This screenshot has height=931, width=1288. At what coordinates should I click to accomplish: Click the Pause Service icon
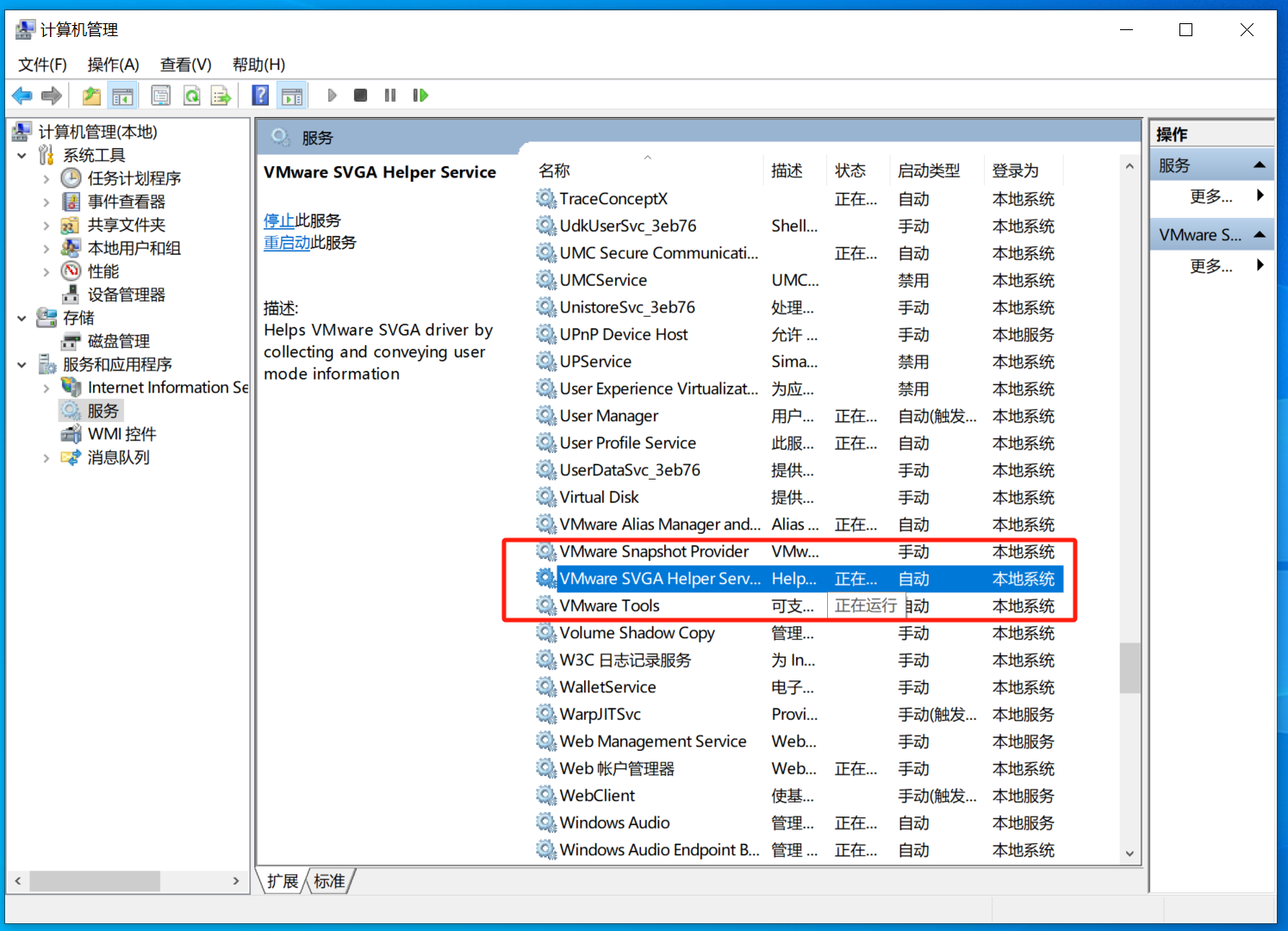click(390, 96)
